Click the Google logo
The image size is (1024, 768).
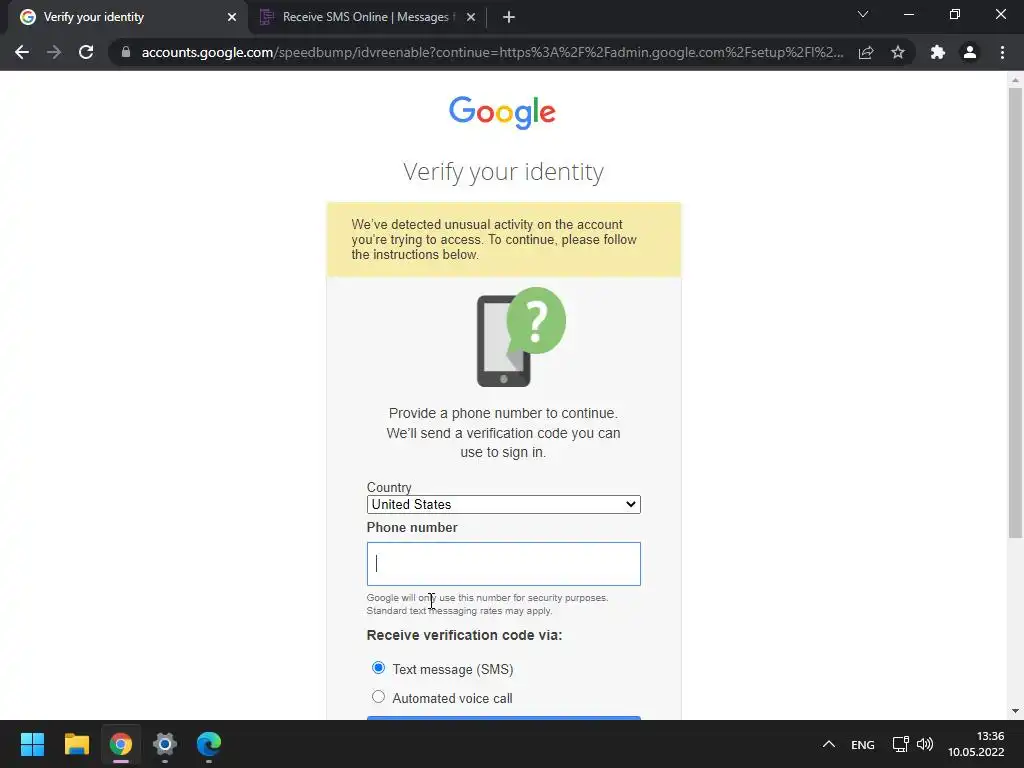[502, 112]
